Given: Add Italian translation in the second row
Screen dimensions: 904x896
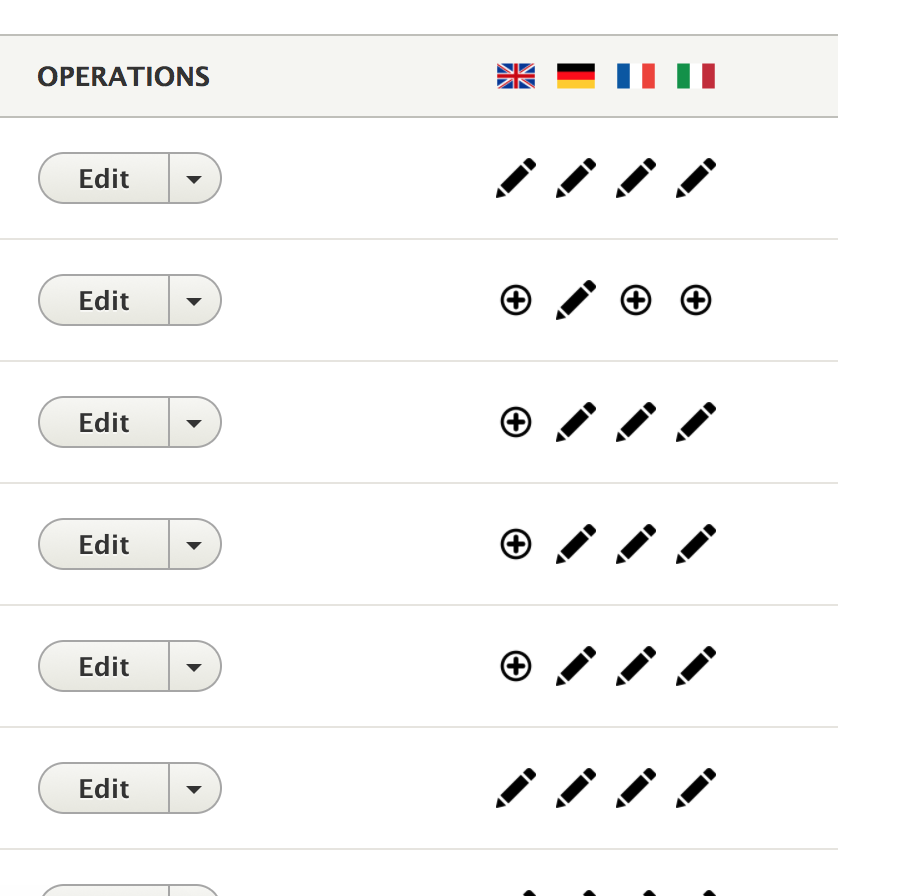Looking at the screenshot, I should pyautogui.click(x=696, y=300).
